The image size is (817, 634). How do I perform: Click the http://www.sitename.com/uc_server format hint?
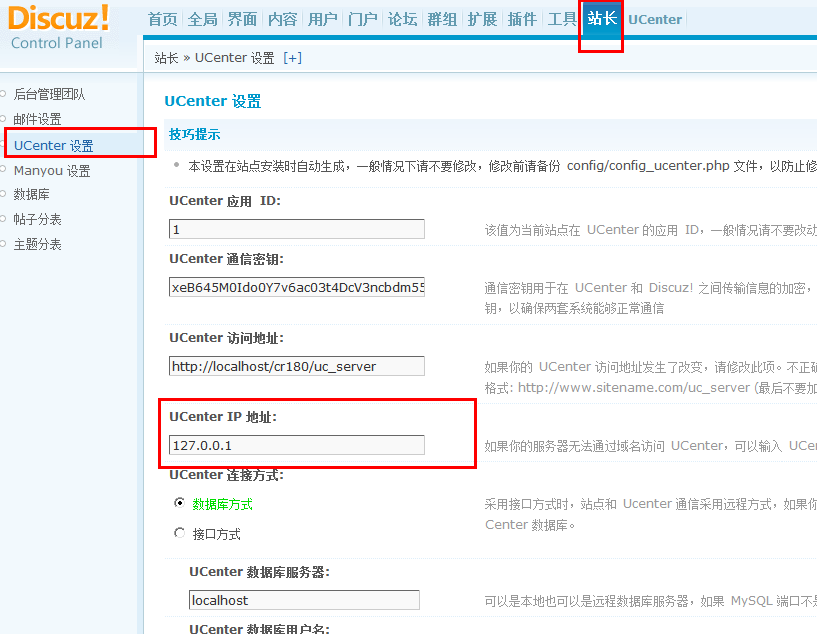634,388
